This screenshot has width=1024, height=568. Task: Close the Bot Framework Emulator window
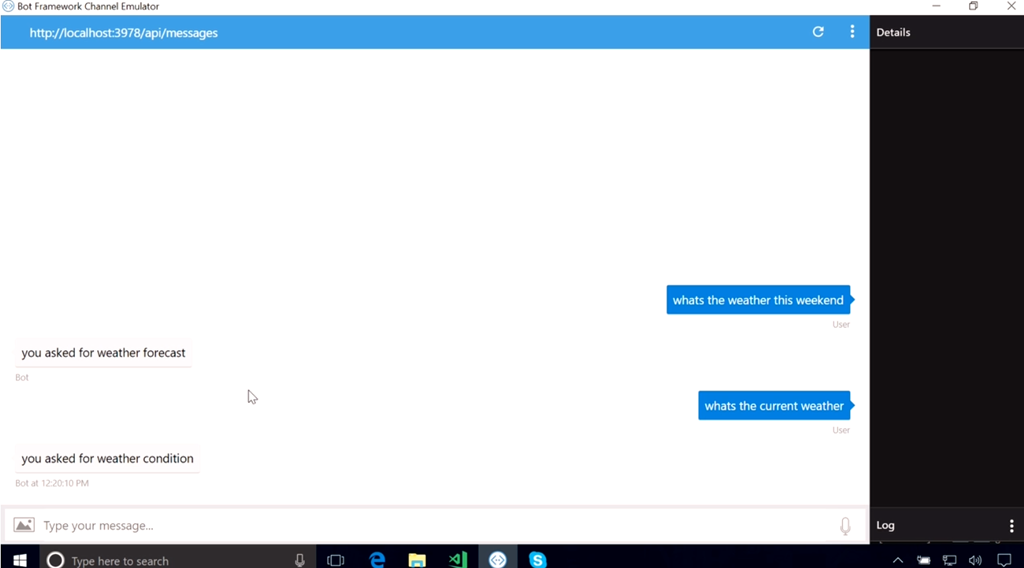coord(1010,6)
